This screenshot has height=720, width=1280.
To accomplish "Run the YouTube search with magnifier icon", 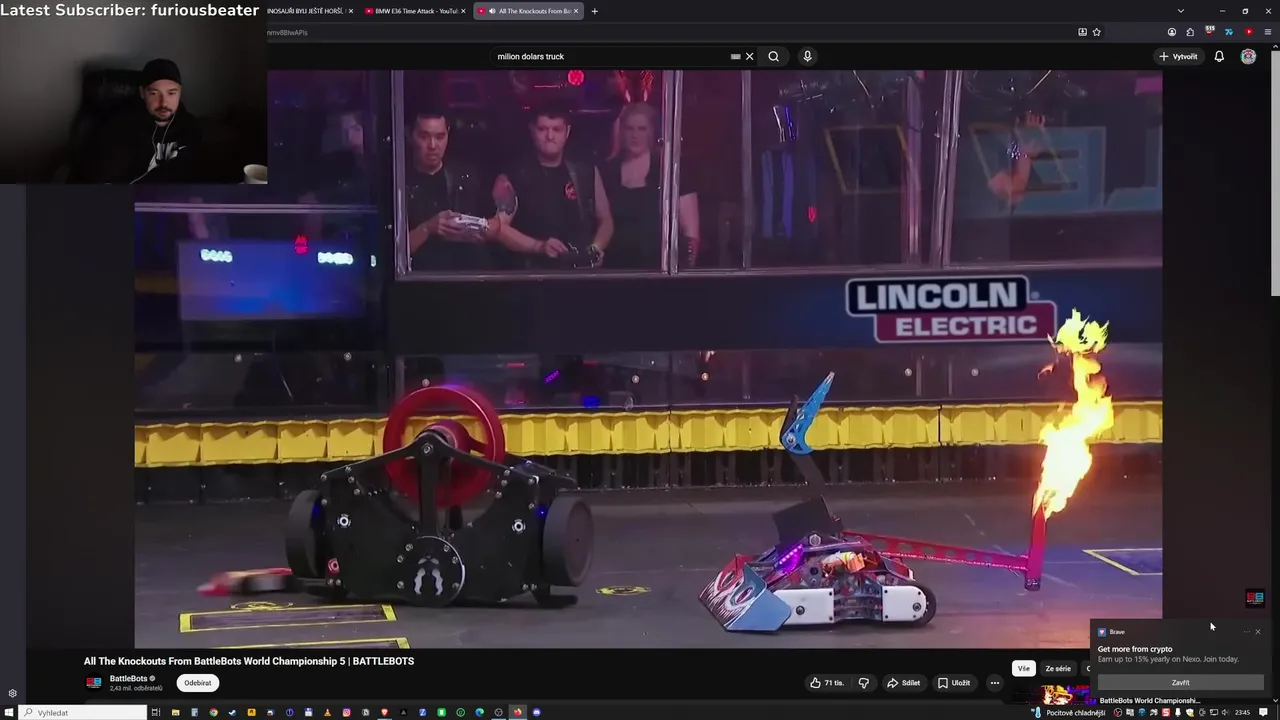I will tap(773, 56).
